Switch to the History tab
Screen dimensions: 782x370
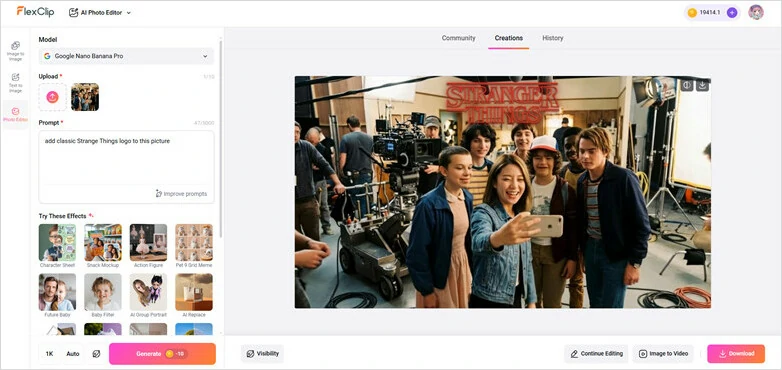point(553,38)
